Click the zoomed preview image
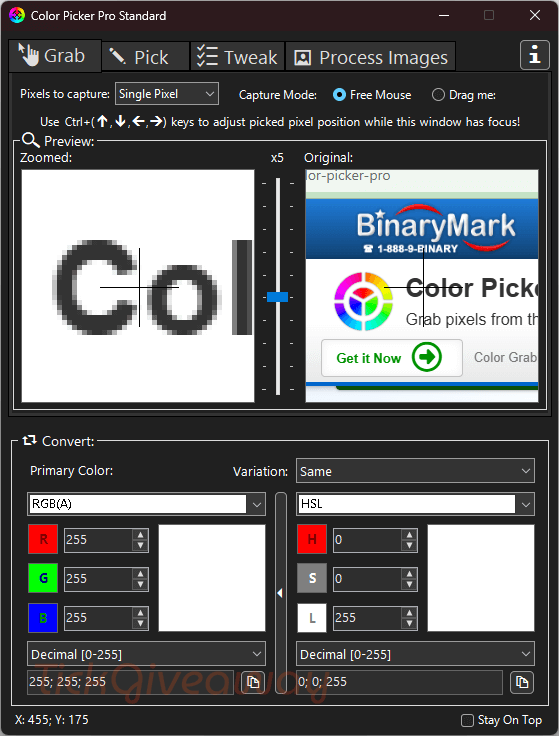This screenshot has height=736, width=559. pos(138,286)
